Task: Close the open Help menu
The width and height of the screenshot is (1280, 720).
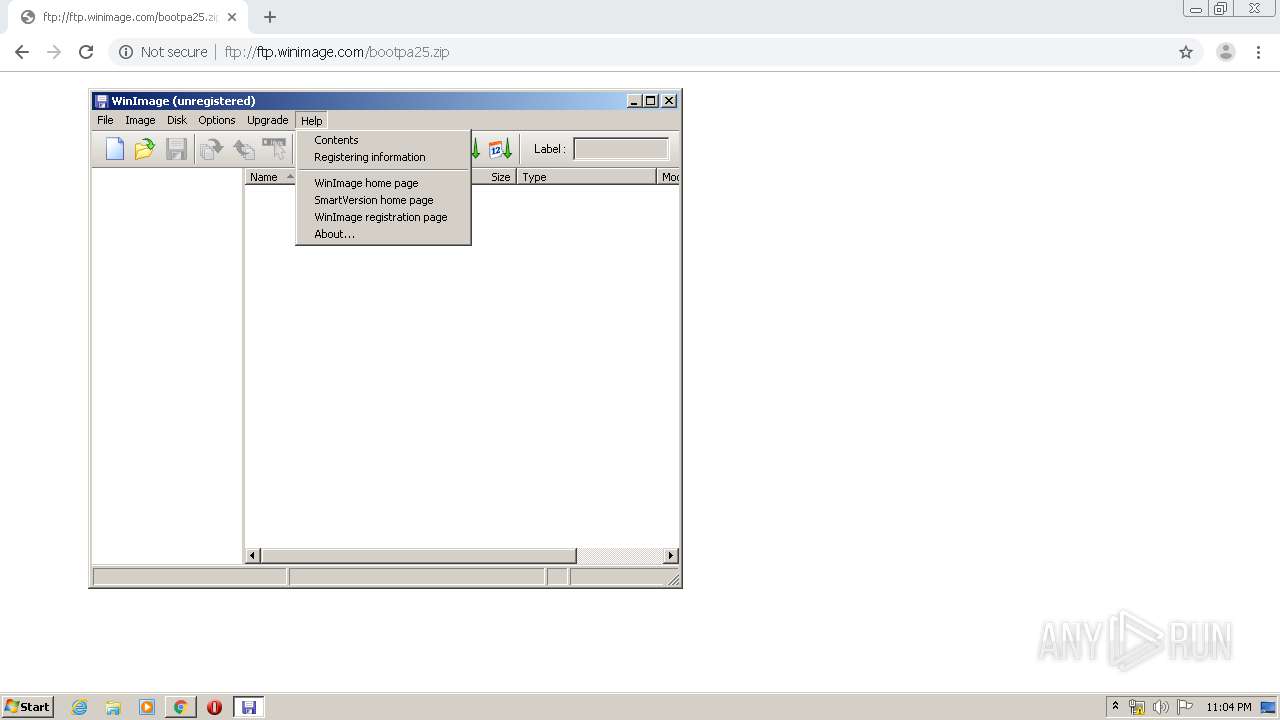Action: point(312,120)
